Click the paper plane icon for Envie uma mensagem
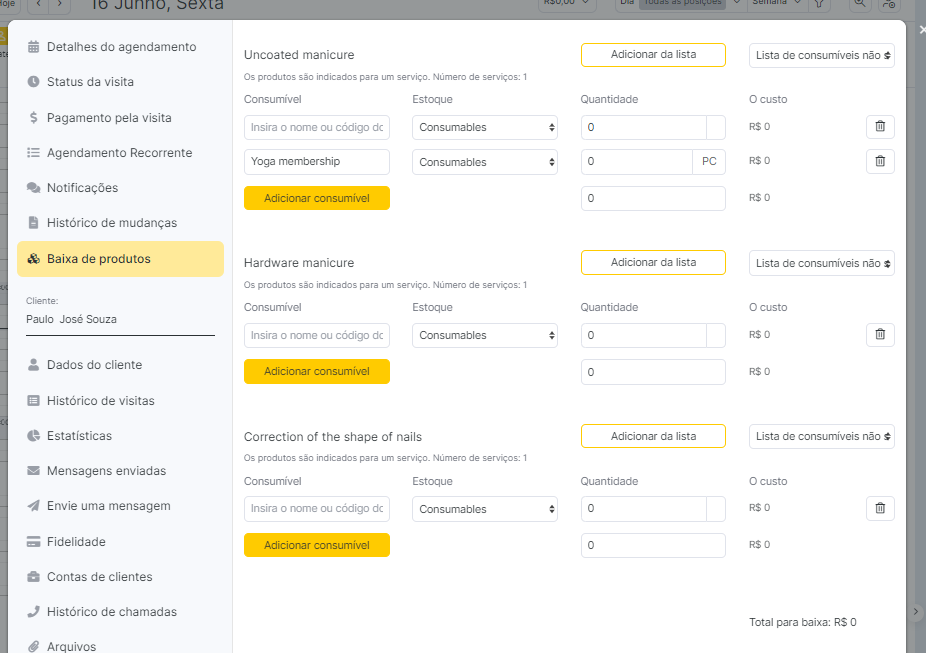The height and width of the screenshot is (653, 926). coord(34,506)
